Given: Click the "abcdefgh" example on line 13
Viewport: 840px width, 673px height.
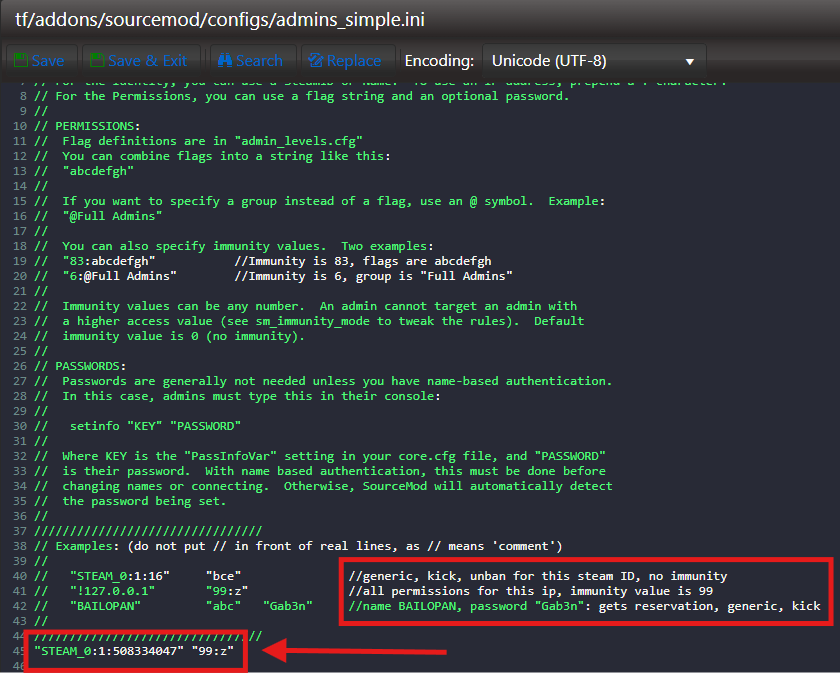Looking at the screenshot, I should tap(98, 171).
